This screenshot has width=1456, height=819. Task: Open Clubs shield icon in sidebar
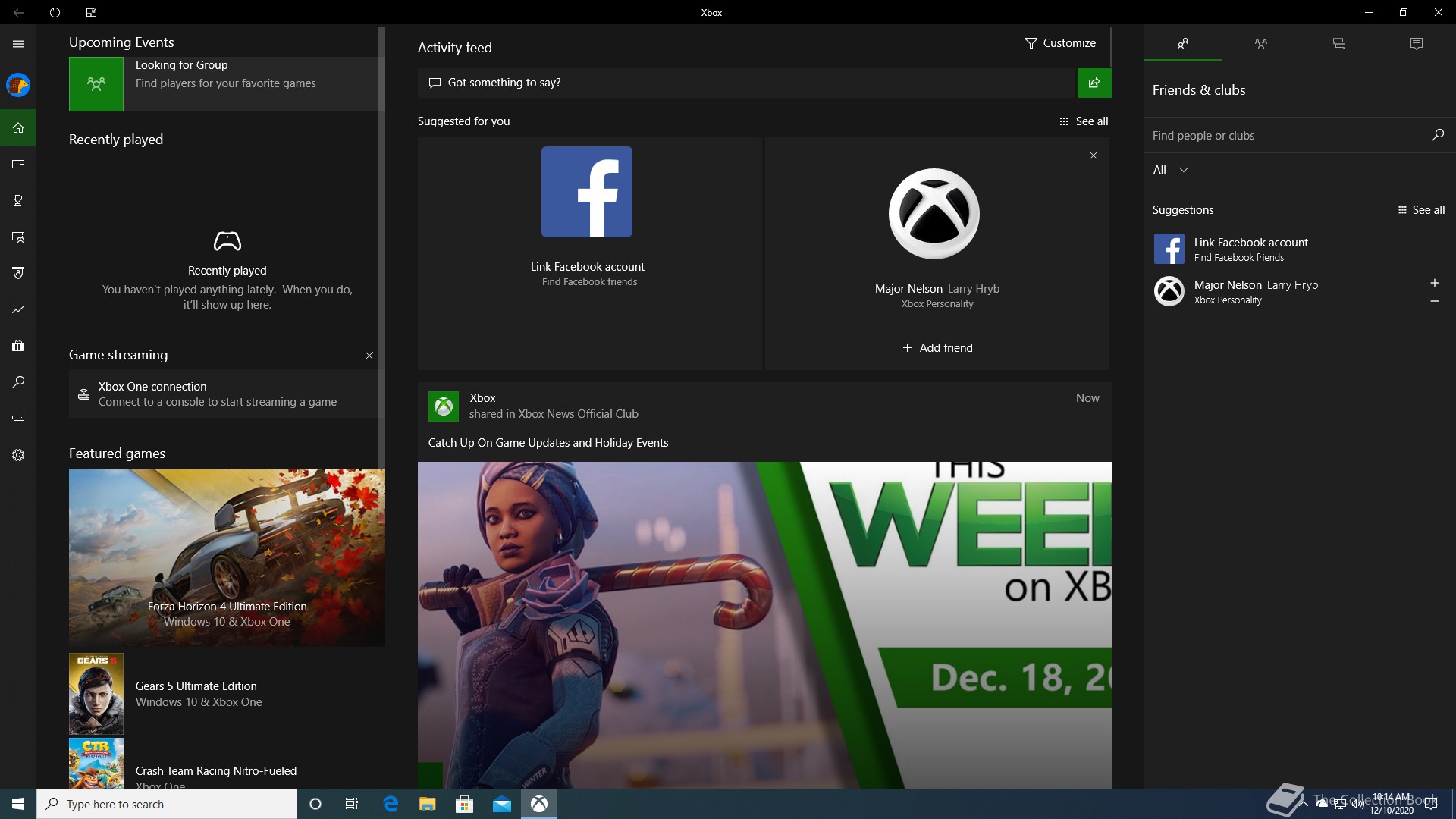[x=18, y=273]
